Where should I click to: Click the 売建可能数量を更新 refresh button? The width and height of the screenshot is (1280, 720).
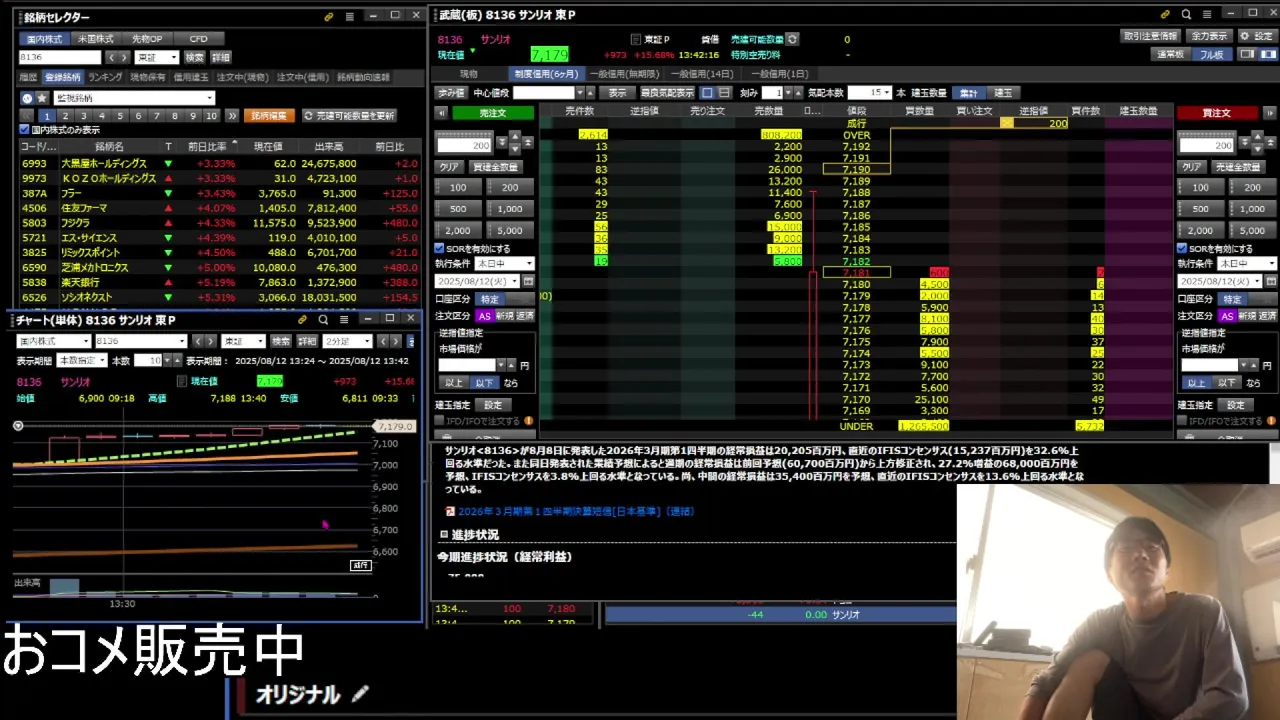(349, 116)
